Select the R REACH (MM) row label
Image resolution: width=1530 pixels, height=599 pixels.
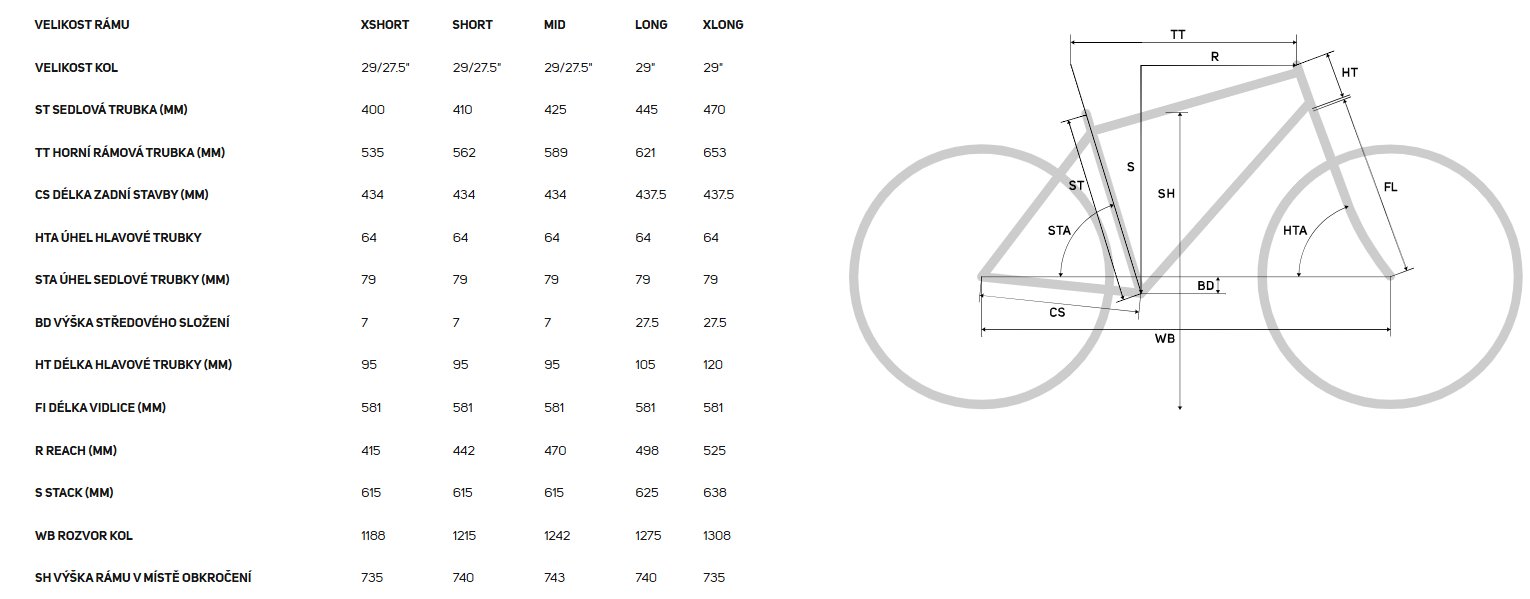point(76,451)
